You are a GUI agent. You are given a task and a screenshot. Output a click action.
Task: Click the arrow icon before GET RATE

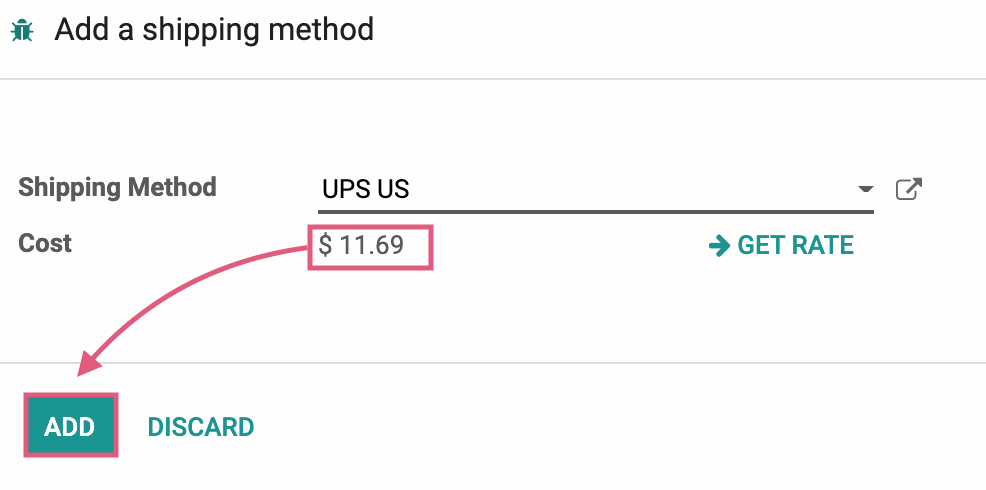tap(719, 245)
